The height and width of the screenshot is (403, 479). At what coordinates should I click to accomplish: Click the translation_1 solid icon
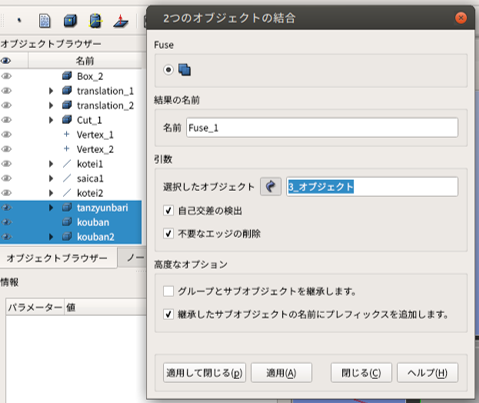[67, 90]
